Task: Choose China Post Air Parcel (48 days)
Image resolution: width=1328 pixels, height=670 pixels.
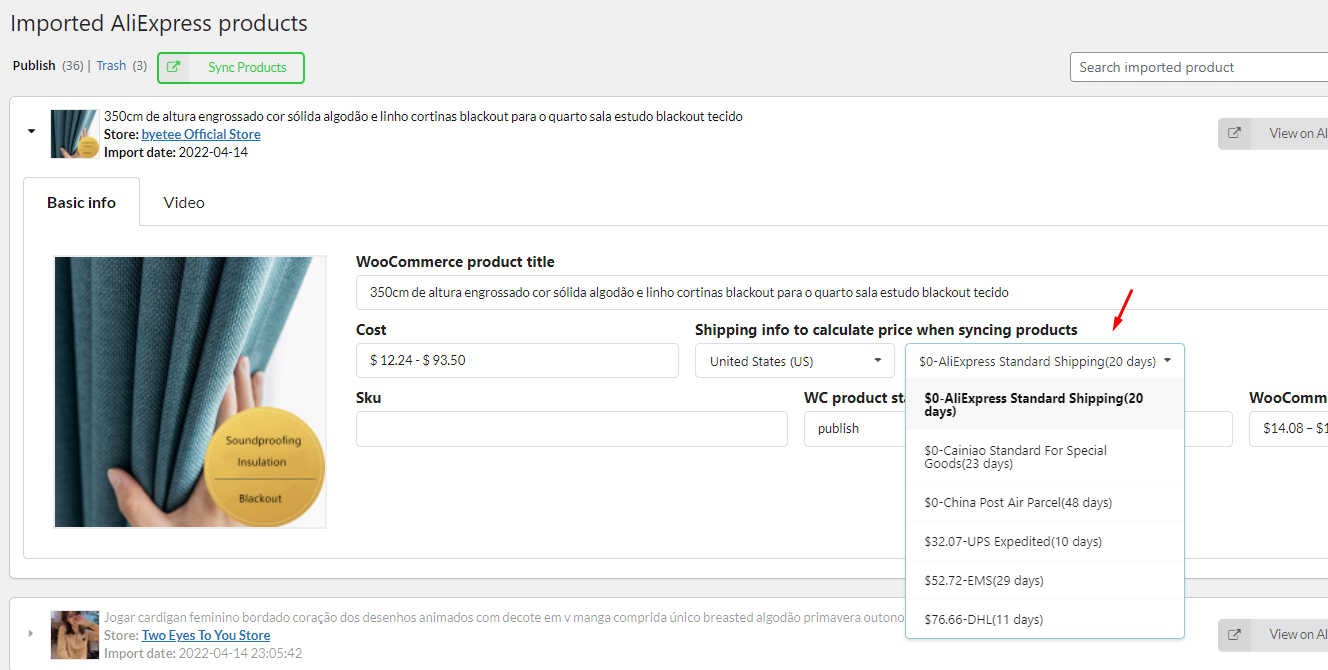Action: [1045, 502]
